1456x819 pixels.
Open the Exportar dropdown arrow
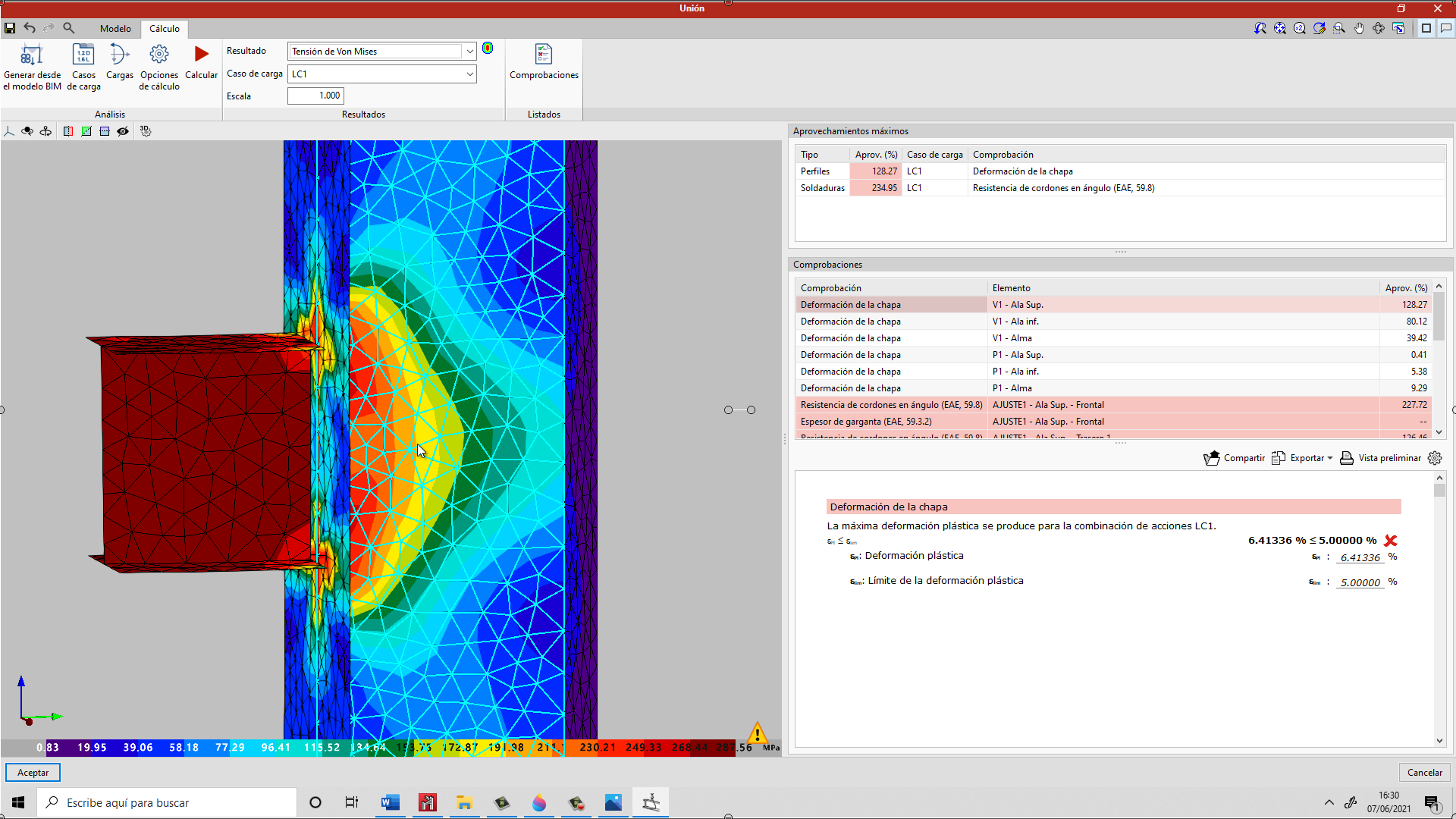click(x=1330, y=458)
